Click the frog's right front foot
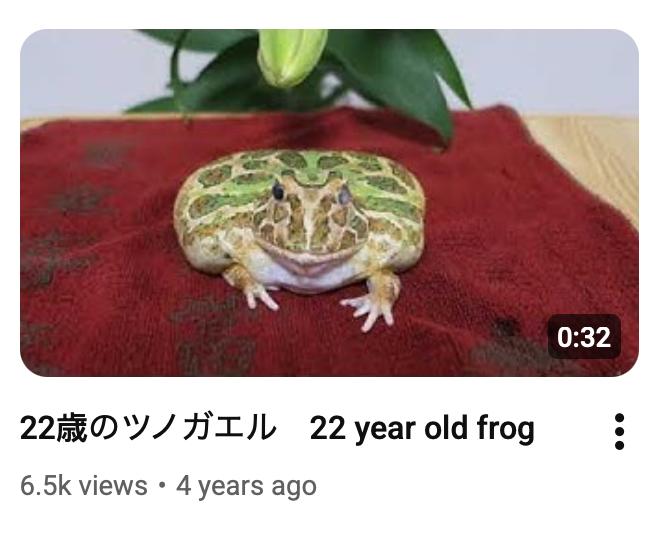The height and width of the screenshot is (538, 664). click(374, 301)
